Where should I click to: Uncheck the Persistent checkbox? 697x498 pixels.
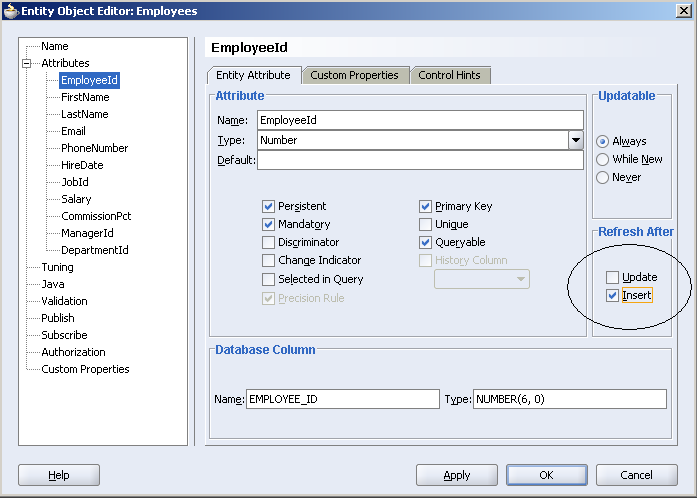[269, 207]
